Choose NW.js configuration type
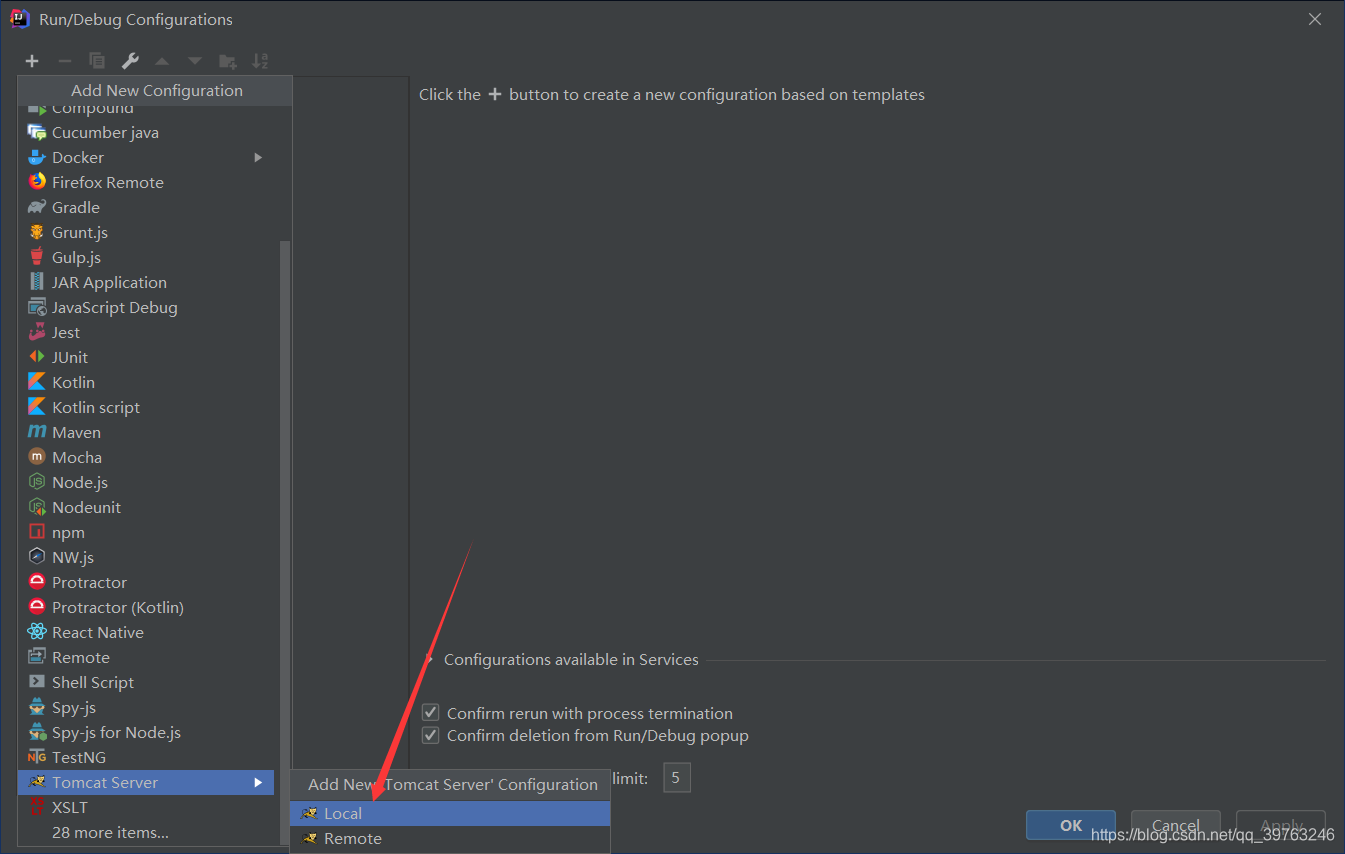 coord(146,557)
